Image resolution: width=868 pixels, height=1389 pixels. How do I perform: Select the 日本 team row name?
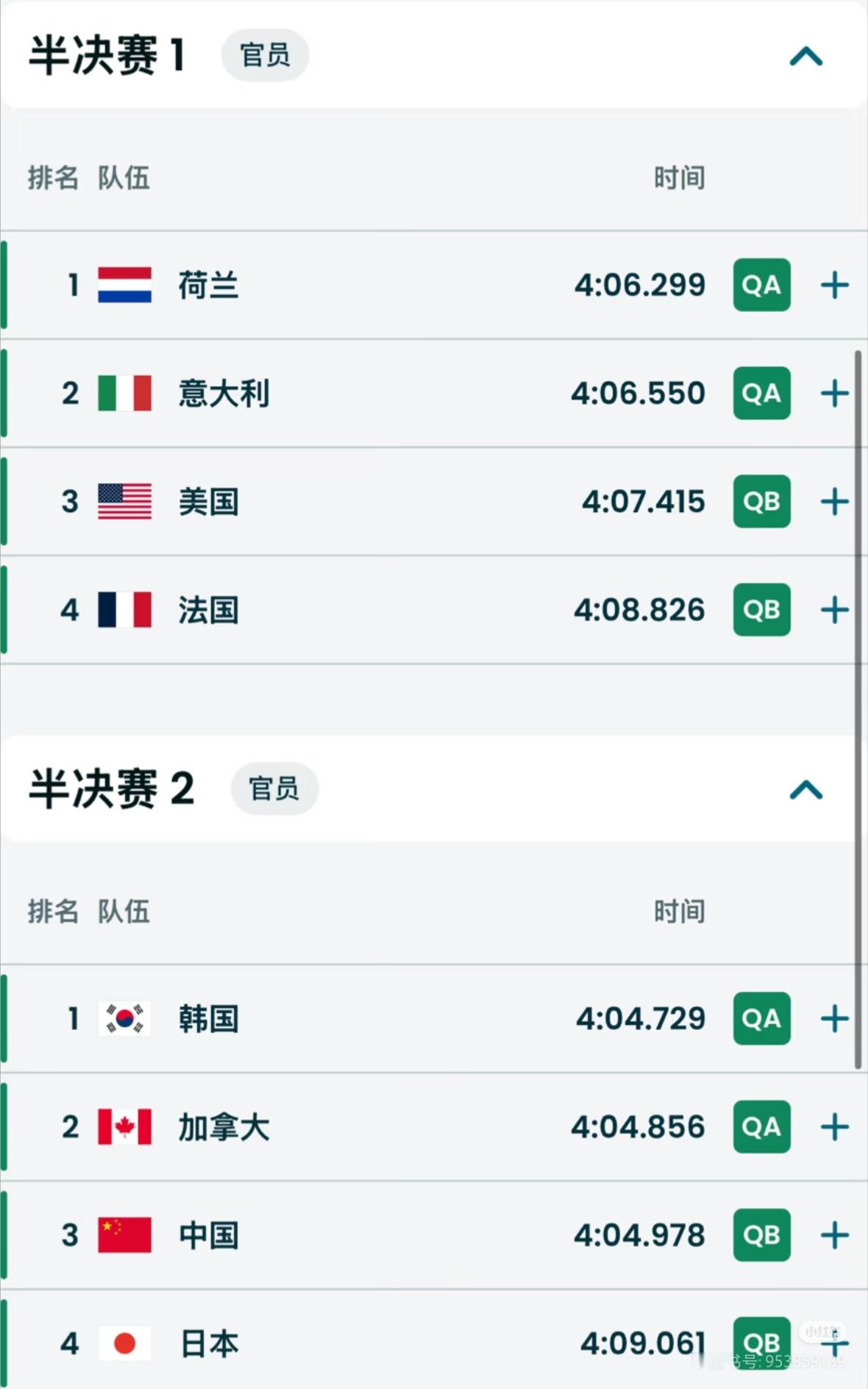(x=209, y=1344)
